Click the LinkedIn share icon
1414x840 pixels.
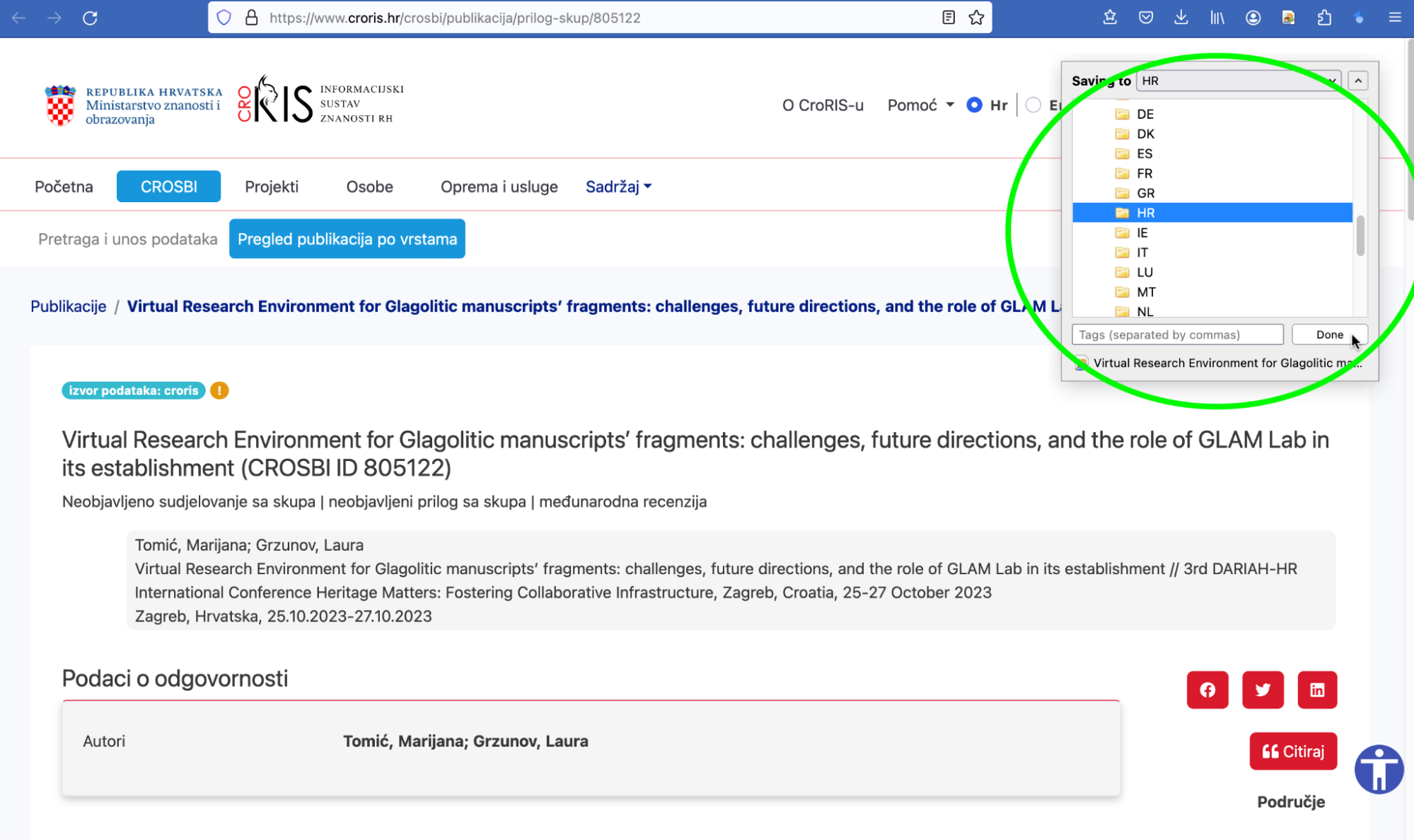(1317, 689)
